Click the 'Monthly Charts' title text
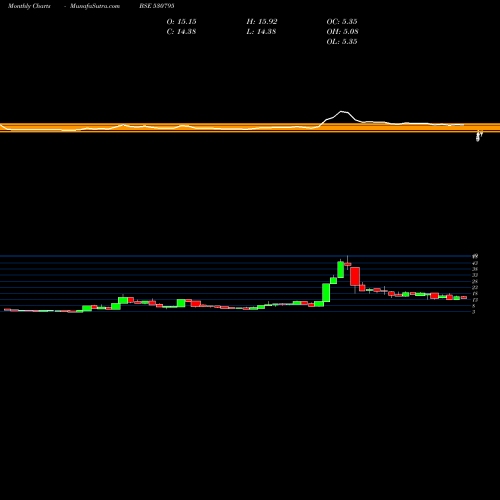Image resolution: width=500 pixels, height=500 pixels. click(29, 6)
